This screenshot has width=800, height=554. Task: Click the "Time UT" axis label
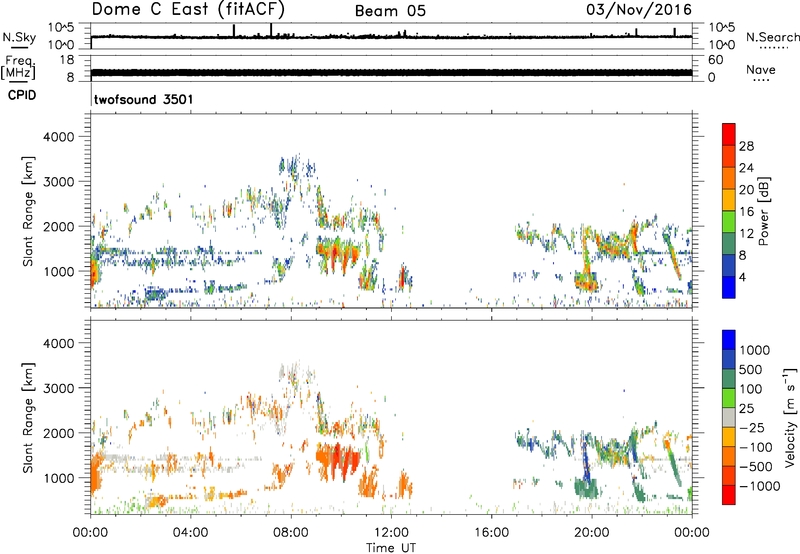[x=391, y=548]
